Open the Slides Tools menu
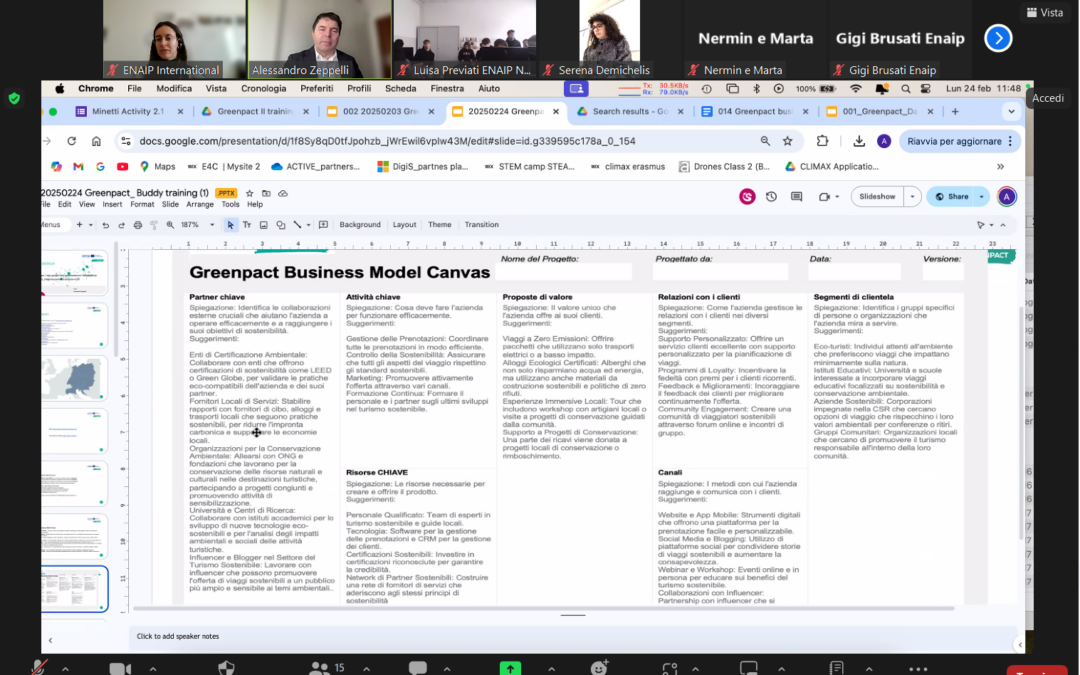The image size is (1080, 675). [230, 205]
